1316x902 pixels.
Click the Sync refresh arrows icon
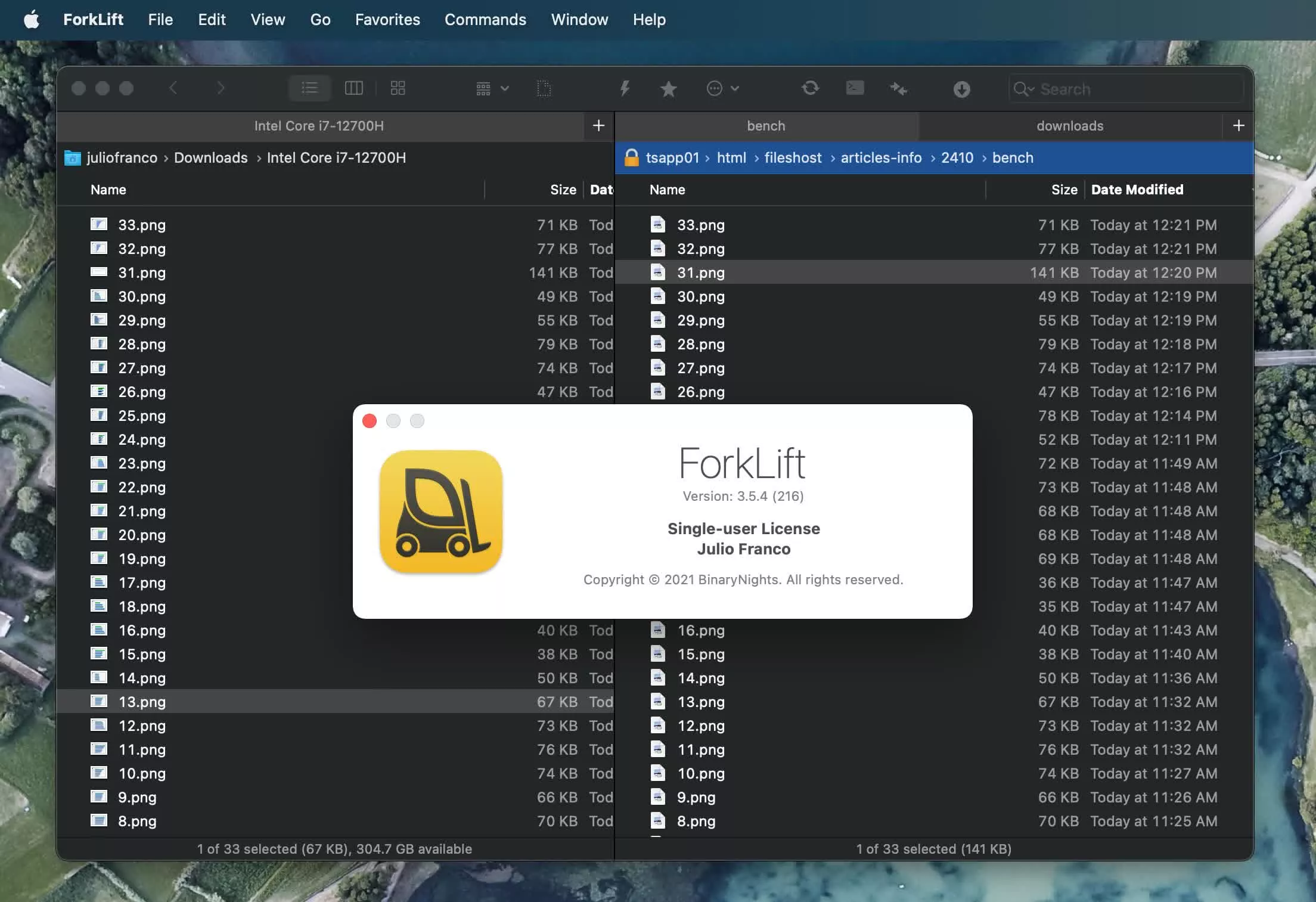[810, 88]
